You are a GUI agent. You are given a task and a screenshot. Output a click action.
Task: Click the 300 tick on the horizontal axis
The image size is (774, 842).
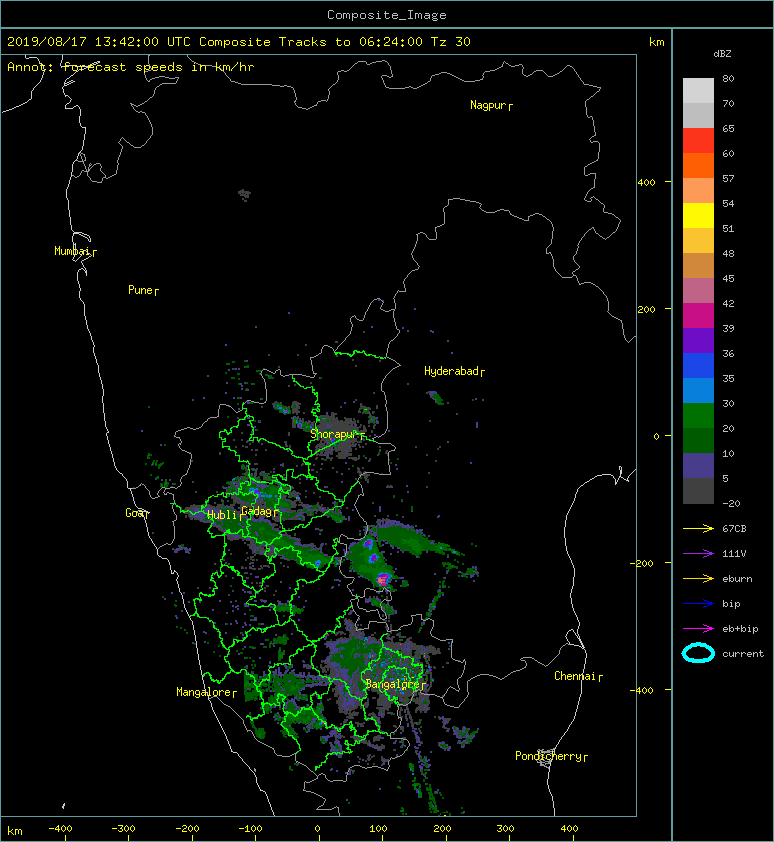click(x=505, y=829)
